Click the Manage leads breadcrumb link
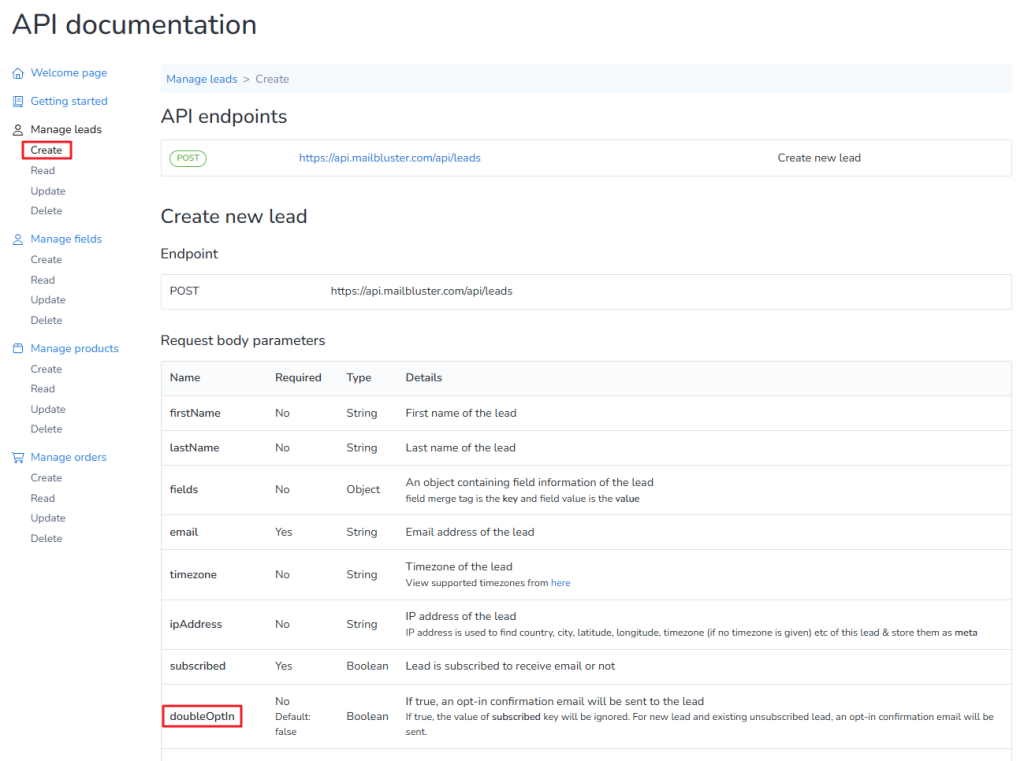Viewport: 1024px width, 761px height. pyautogui.click(x=202, y=78)
